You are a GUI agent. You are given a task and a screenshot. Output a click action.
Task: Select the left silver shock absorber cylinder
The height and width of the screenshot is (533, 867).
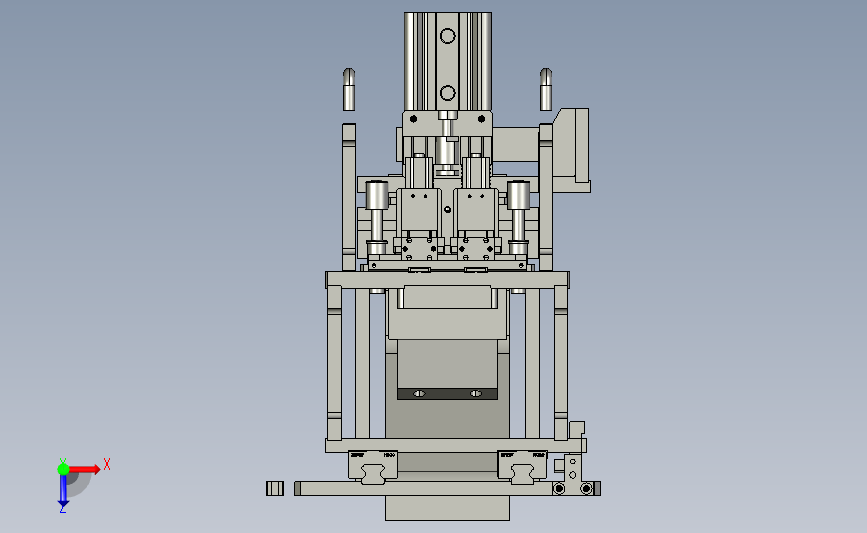pyautogui.click(x=377, y=195)
